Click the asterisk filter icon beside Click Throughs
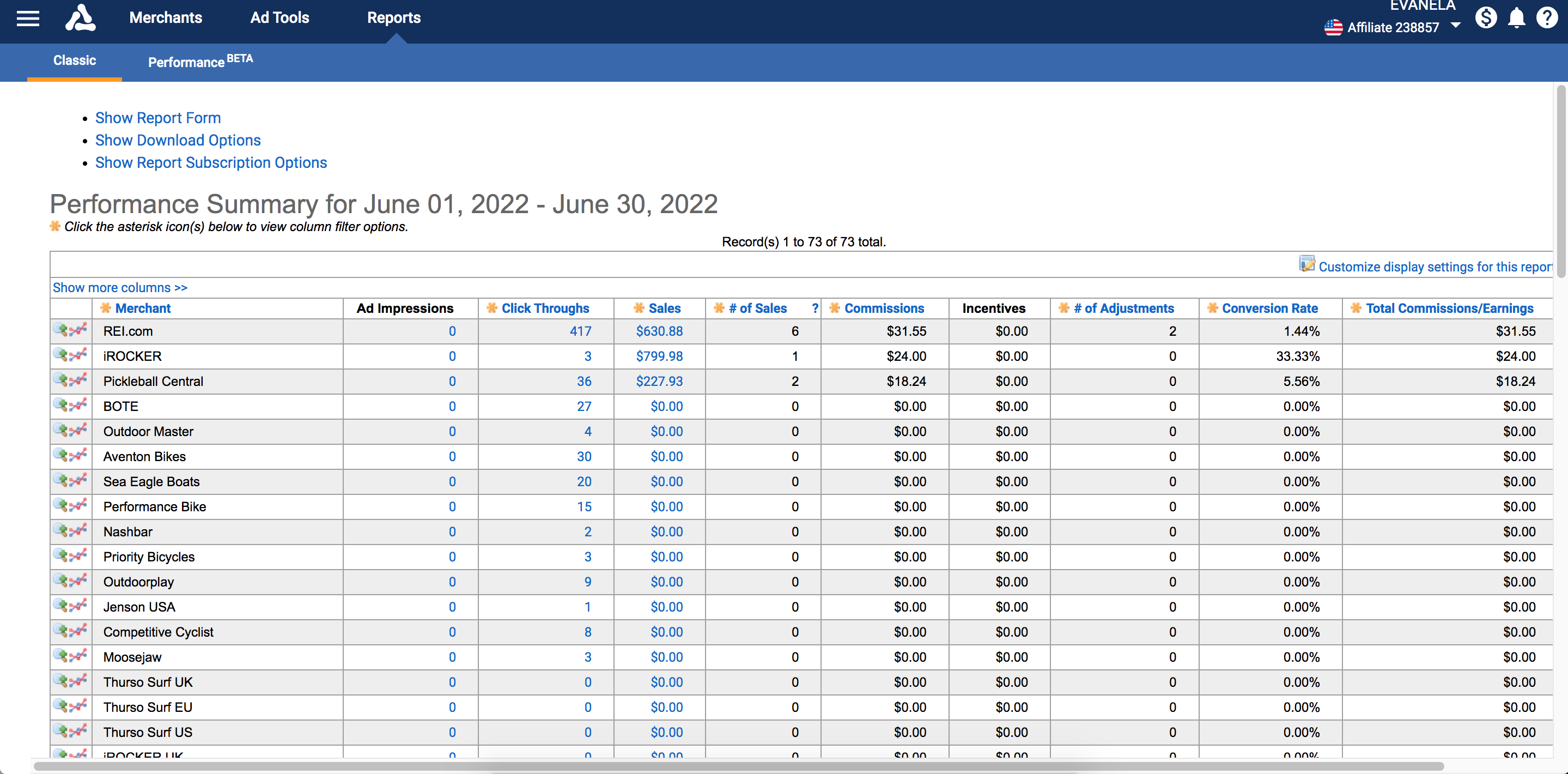Screen dimensions: 1568x774 click(x=492, y=307)
